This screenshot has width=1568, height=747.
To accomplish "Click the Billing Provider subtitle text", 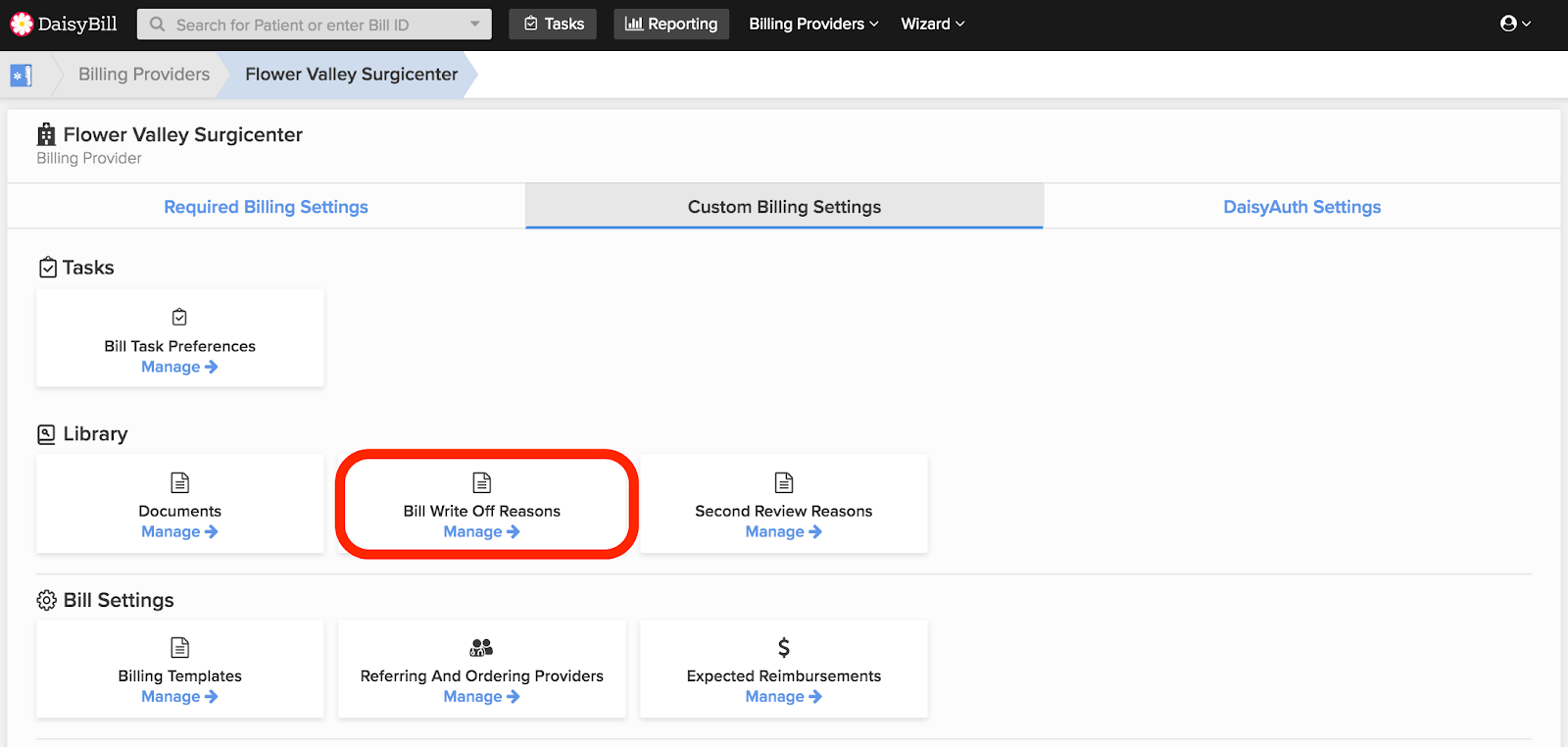I will point(89,158).
